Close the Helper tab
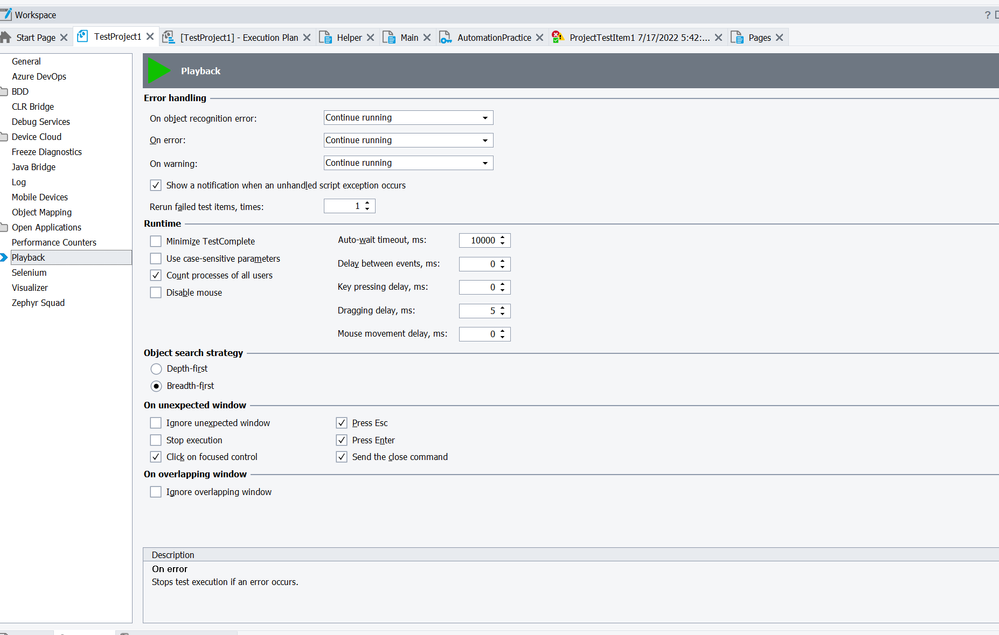This screenshot has height=635, width=999. click(x=370, y=37)
